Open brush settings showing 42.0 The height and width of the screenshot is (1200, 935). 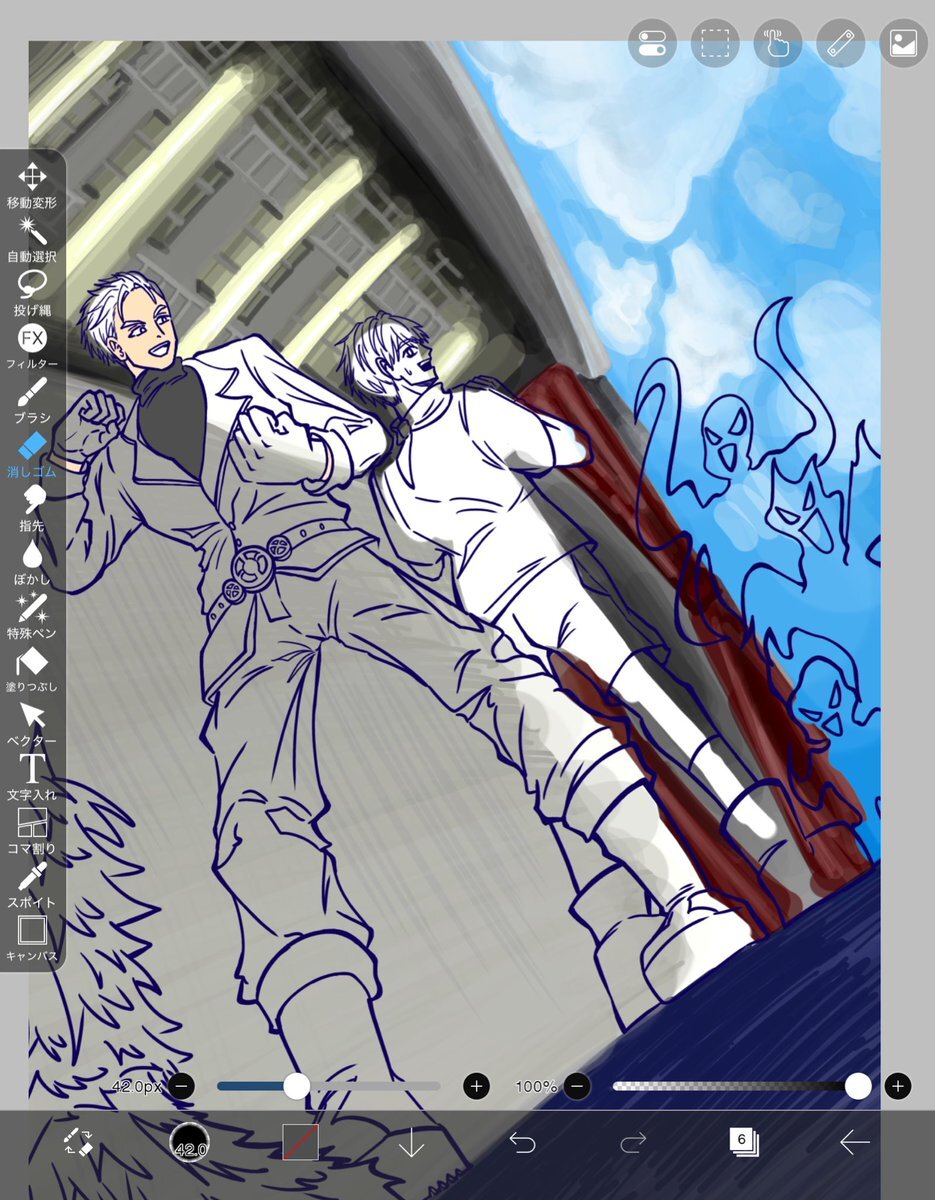tap(189, 1141)
